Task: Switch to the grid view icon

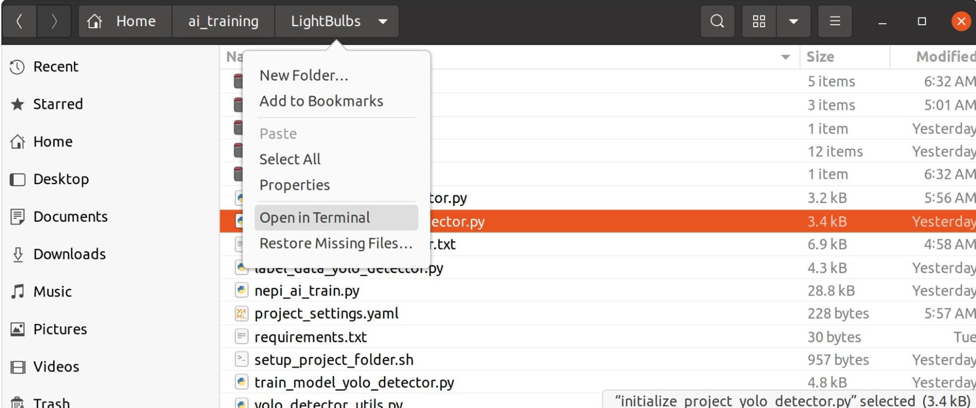Action: [759, 21]
